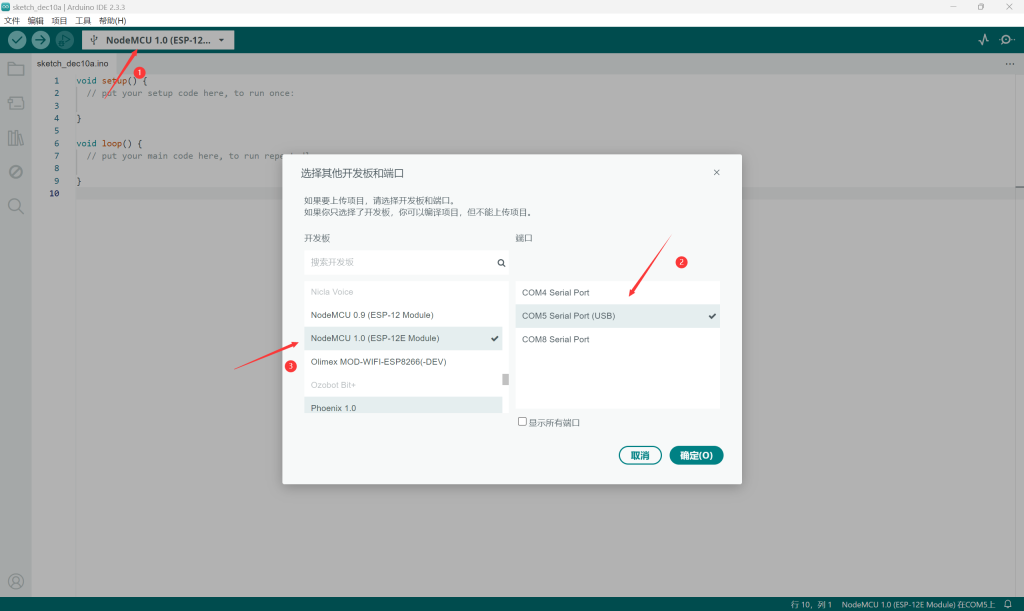Click the user account icon in sidebar
This screenshot has width=1024, height=611.
point(16,581)
